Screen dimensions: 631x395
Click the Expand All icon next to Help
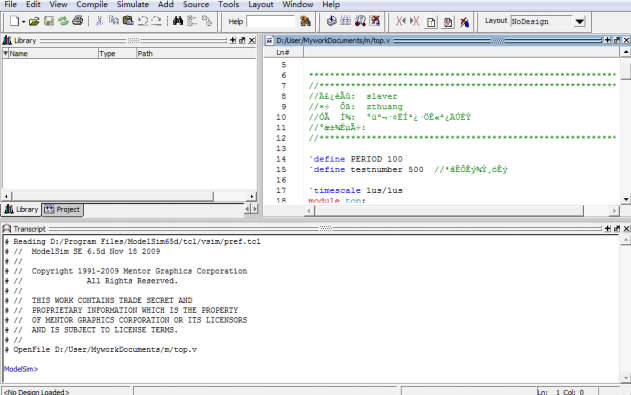click(207, 21)
